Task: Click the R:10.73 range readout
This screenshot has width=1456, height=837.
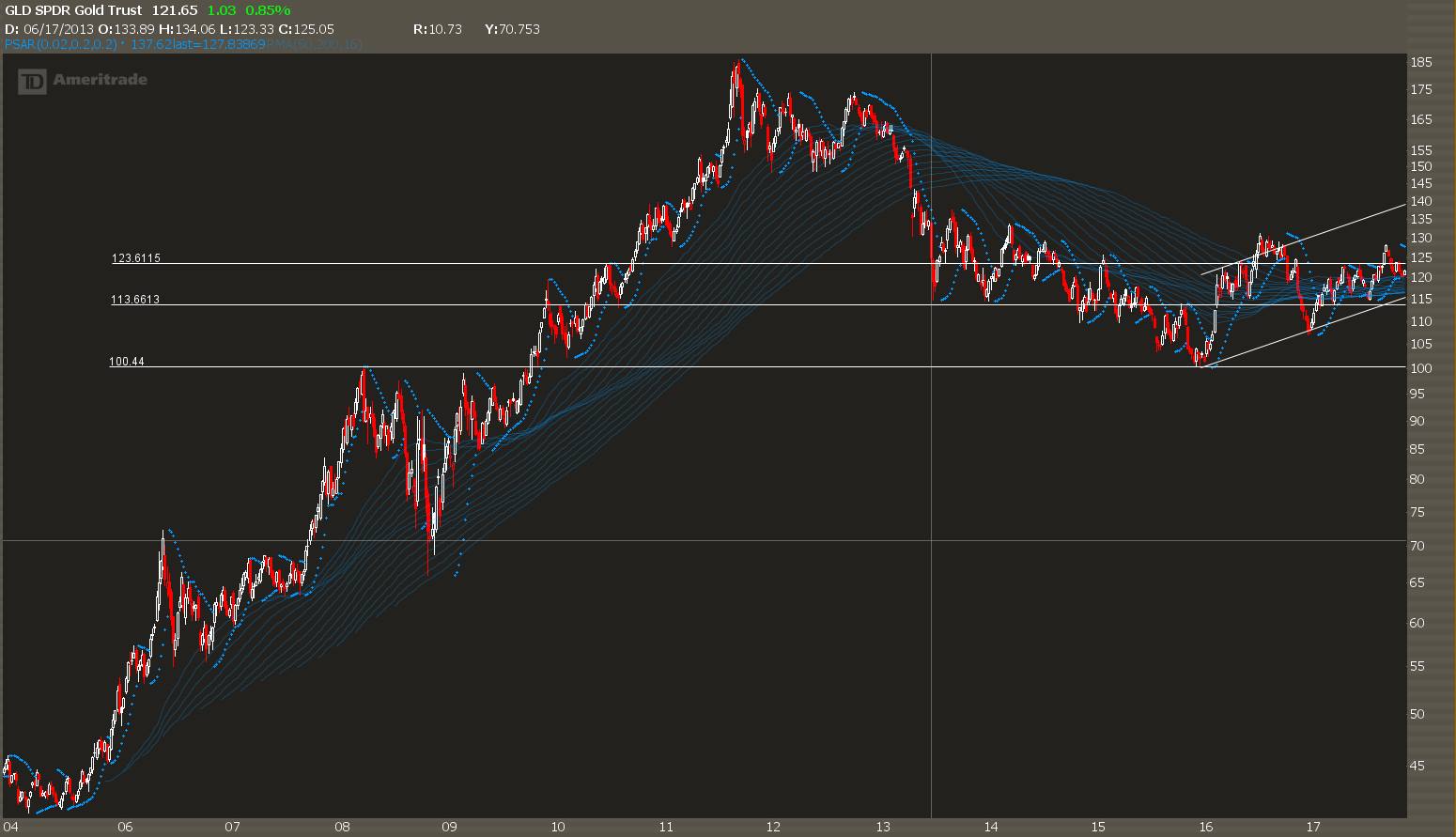Action: tap(438, 29)
